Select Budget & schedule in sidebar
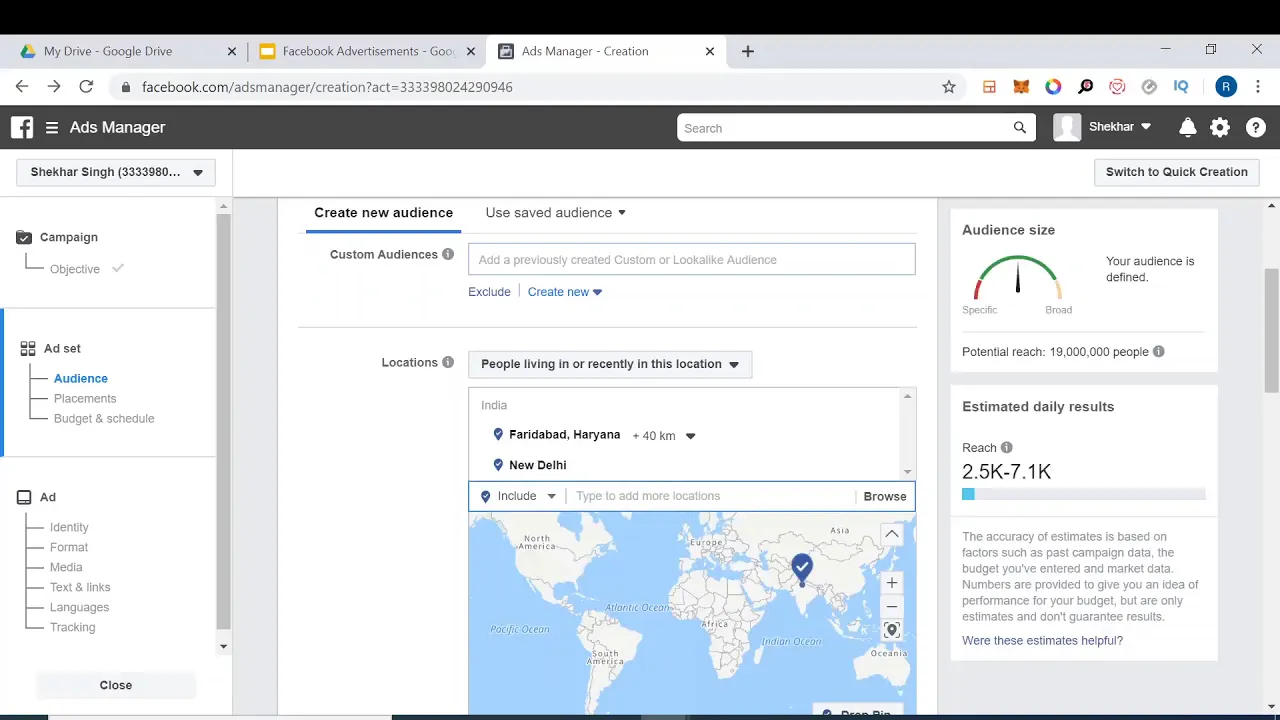 [x=104, y=418]
